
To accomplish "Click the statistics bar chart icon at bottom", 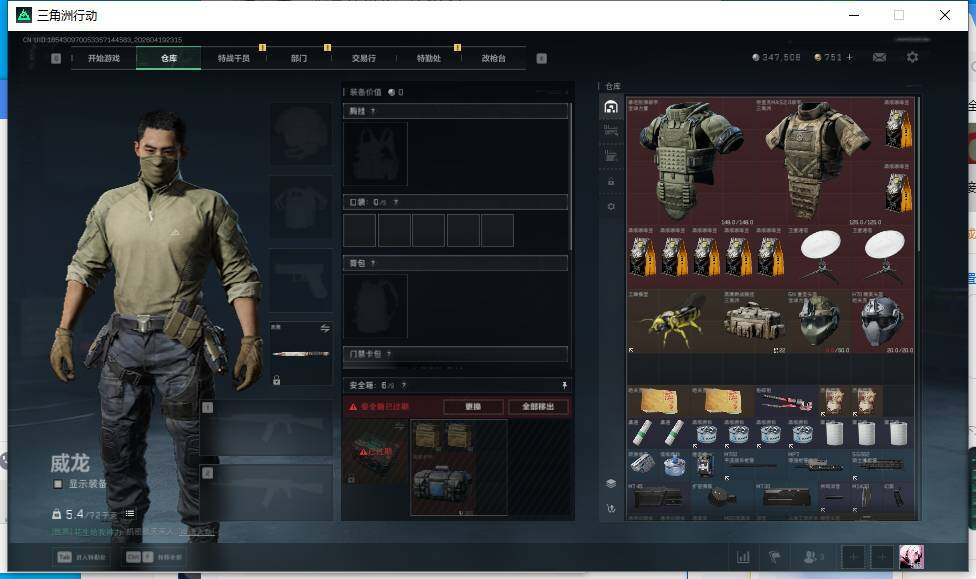I will [x=743, y=557].
